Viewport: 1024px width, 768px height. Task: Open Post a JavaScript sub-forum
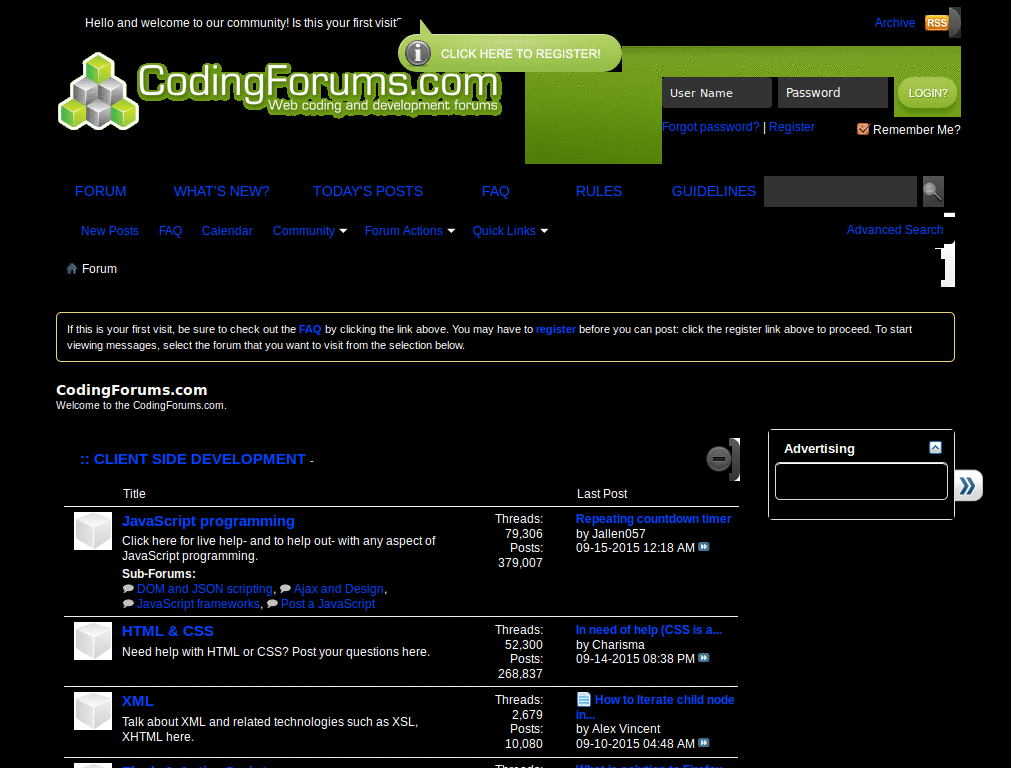click(x=328, y=603)
